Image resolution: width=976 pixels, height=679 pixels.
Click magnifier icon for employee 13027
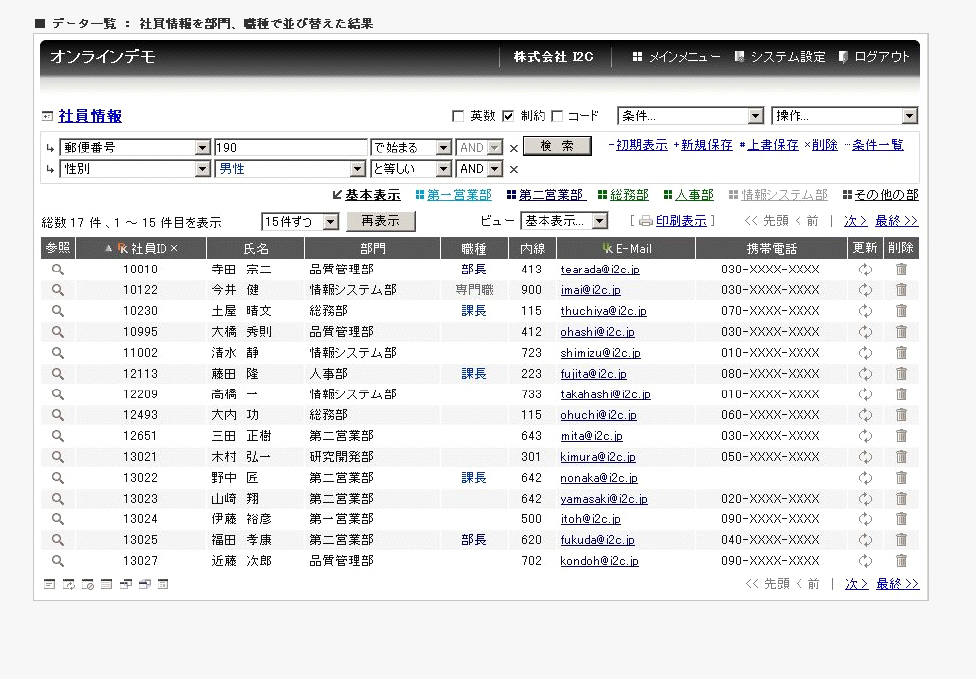pyautogui.click(x=57, y=561)
